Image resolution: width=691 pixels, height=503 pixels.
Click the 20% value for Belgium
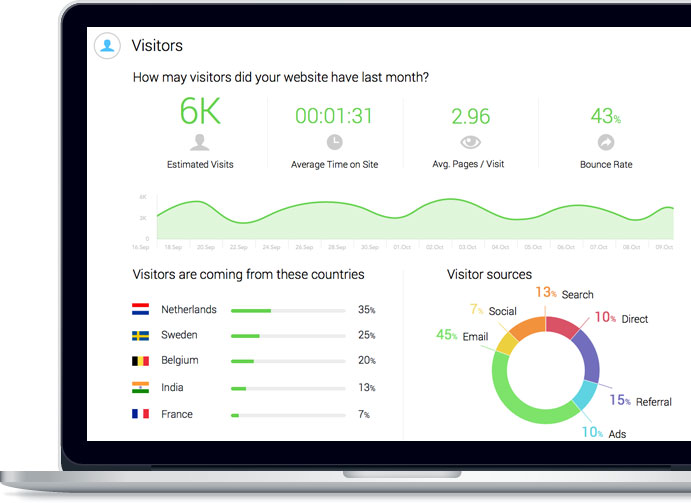coord(367,360)
